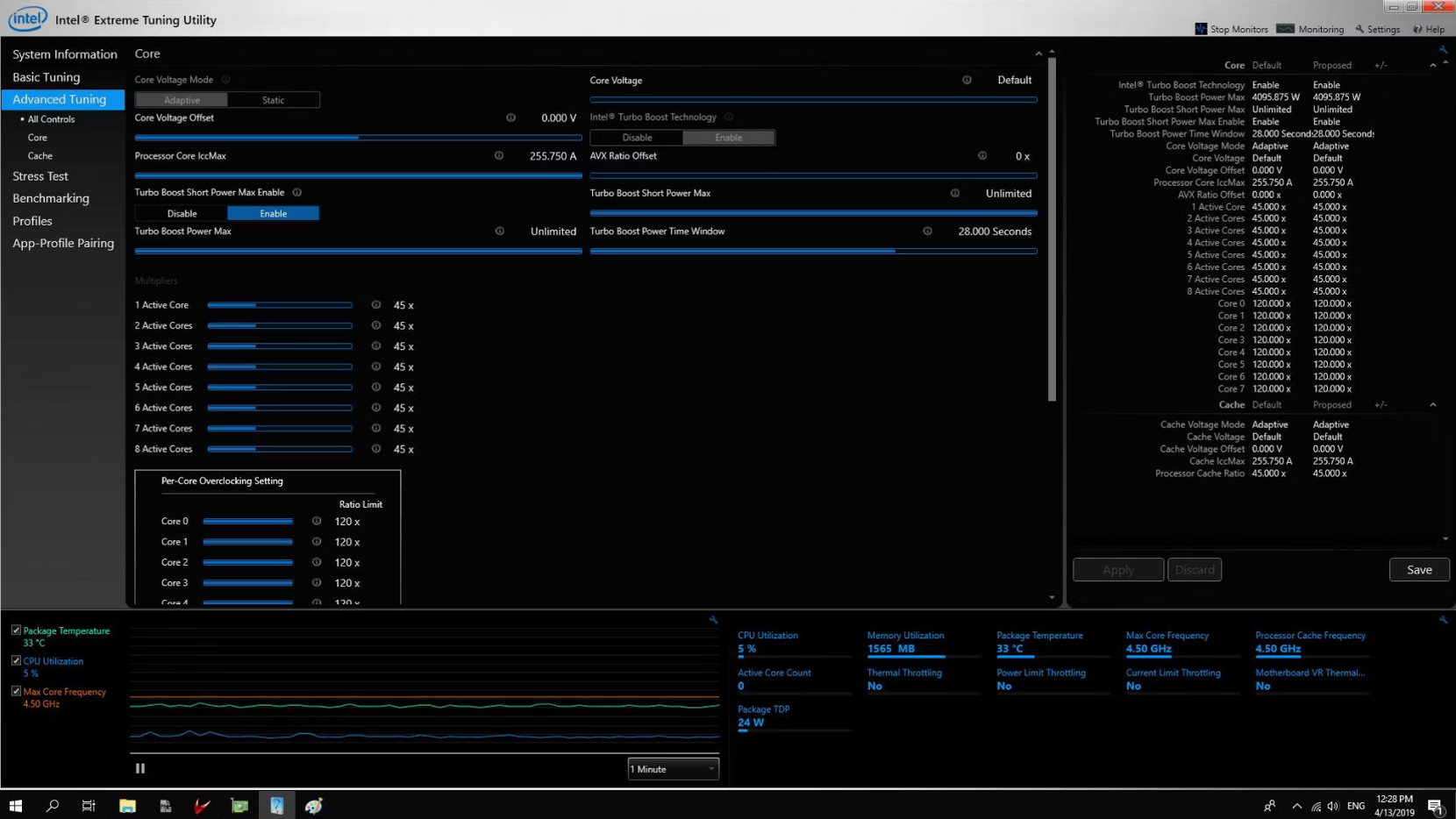Click the Stop Monitors icon

tap(1201, 29)
